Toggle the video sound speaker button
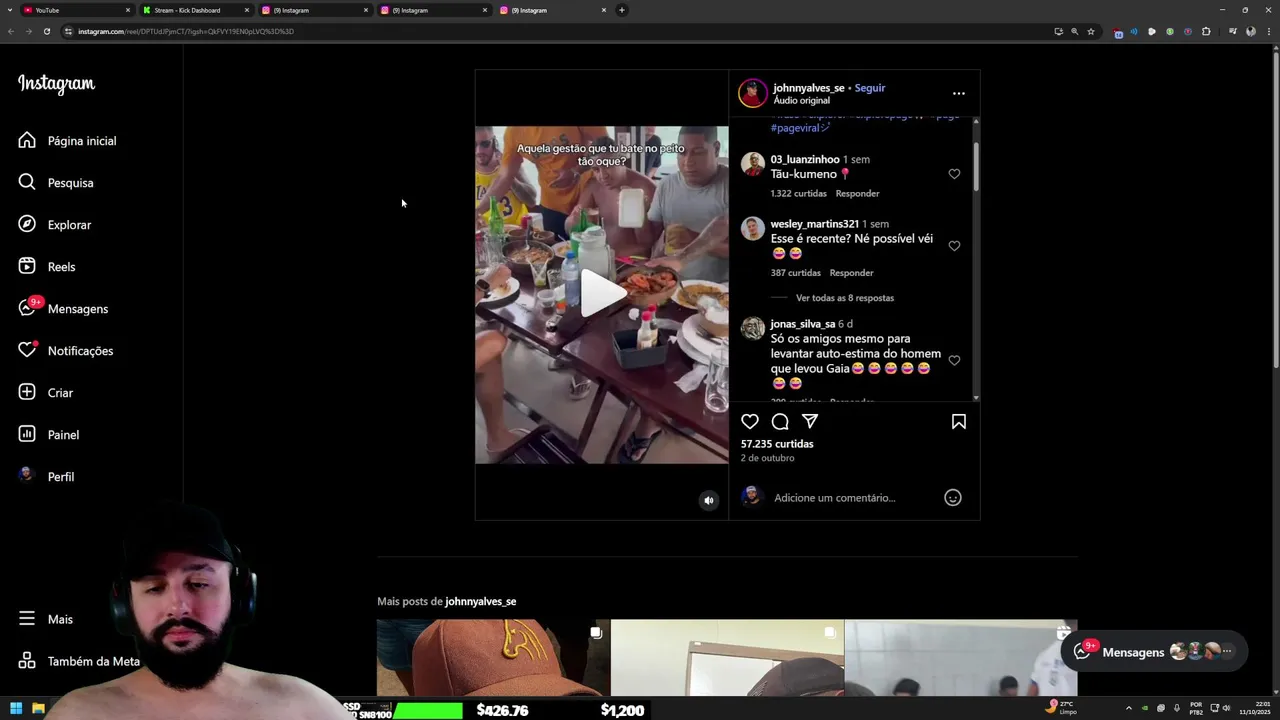 [x=709, y=501]
